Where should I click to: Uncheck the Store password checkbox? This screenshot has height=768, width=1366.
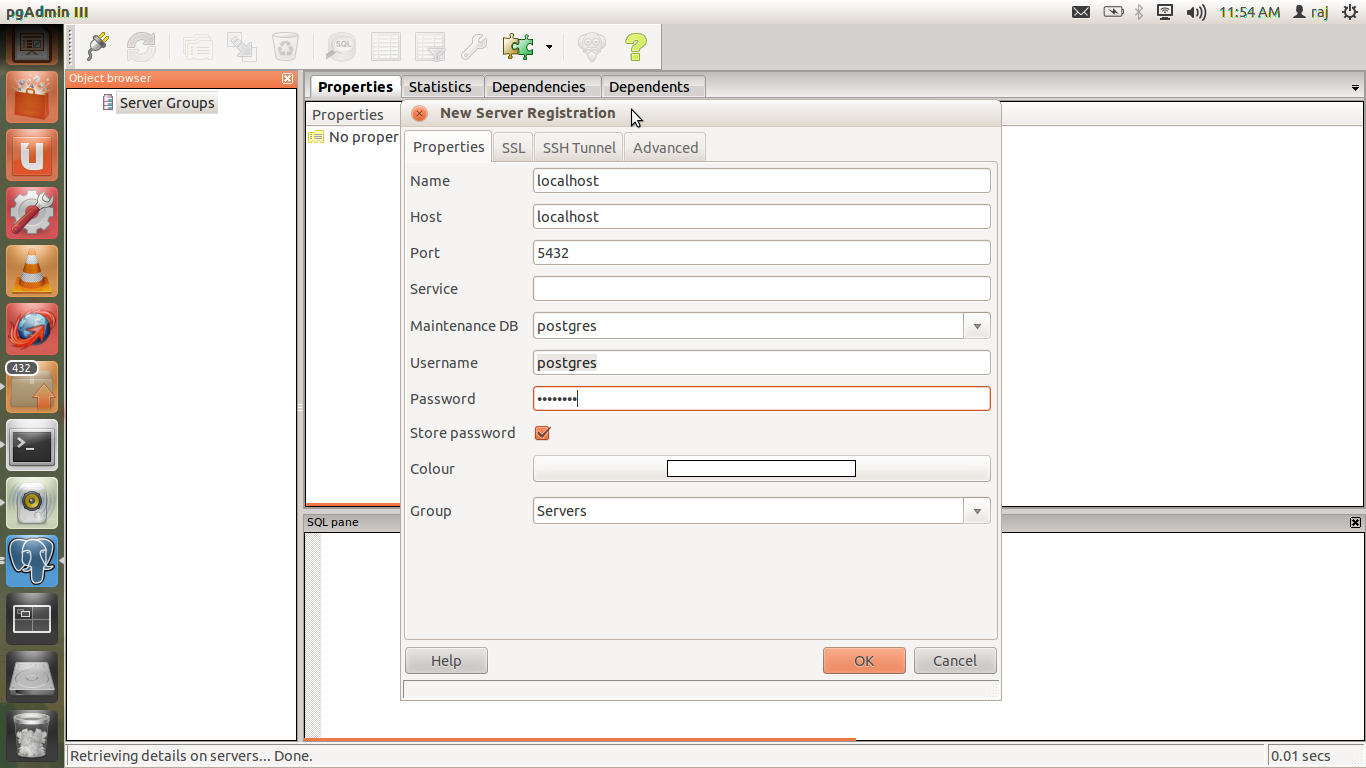tap(543, 433)
